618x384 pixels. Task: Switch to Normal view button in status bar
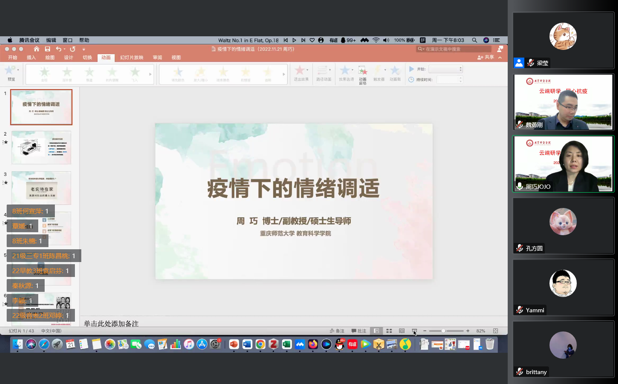pyautogui.click(x=376, y=331)
